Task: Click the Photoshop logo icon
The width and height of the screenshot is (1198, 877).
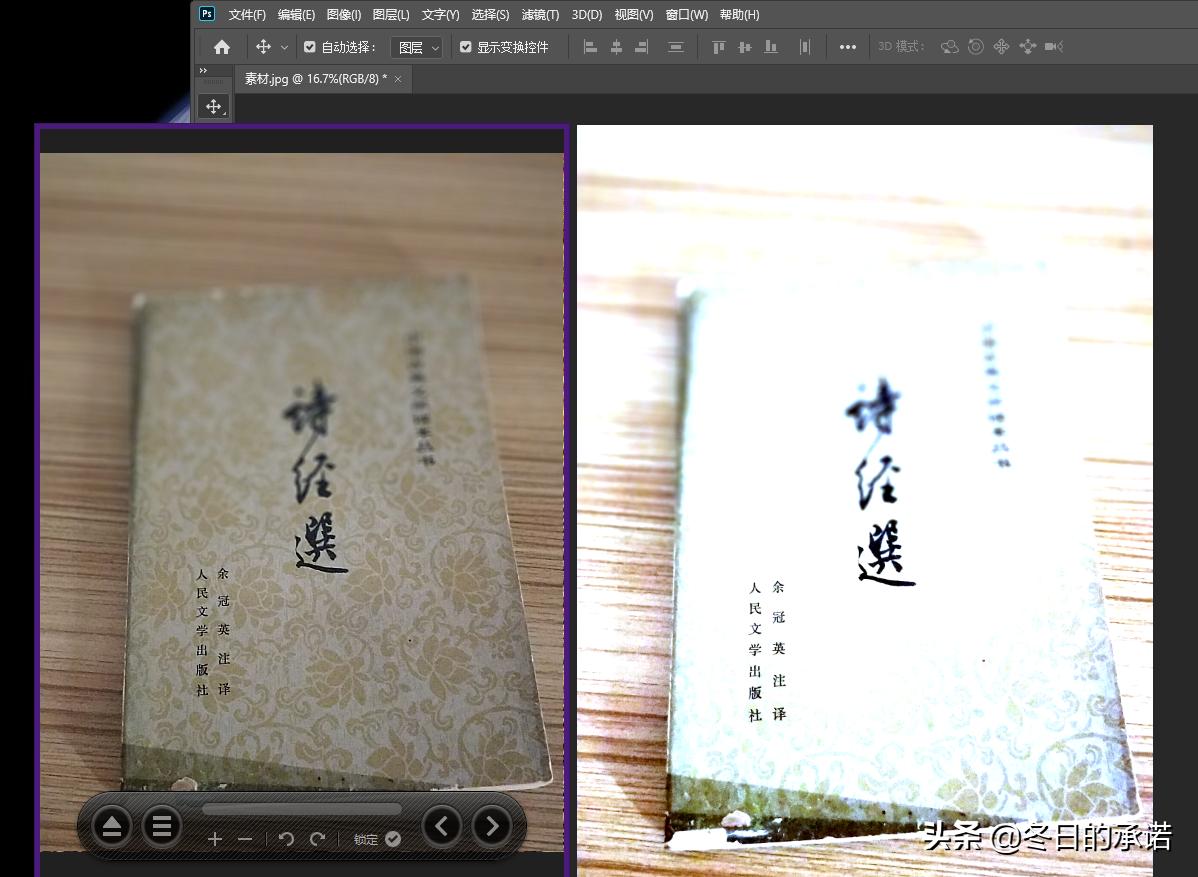Action: 206,14
